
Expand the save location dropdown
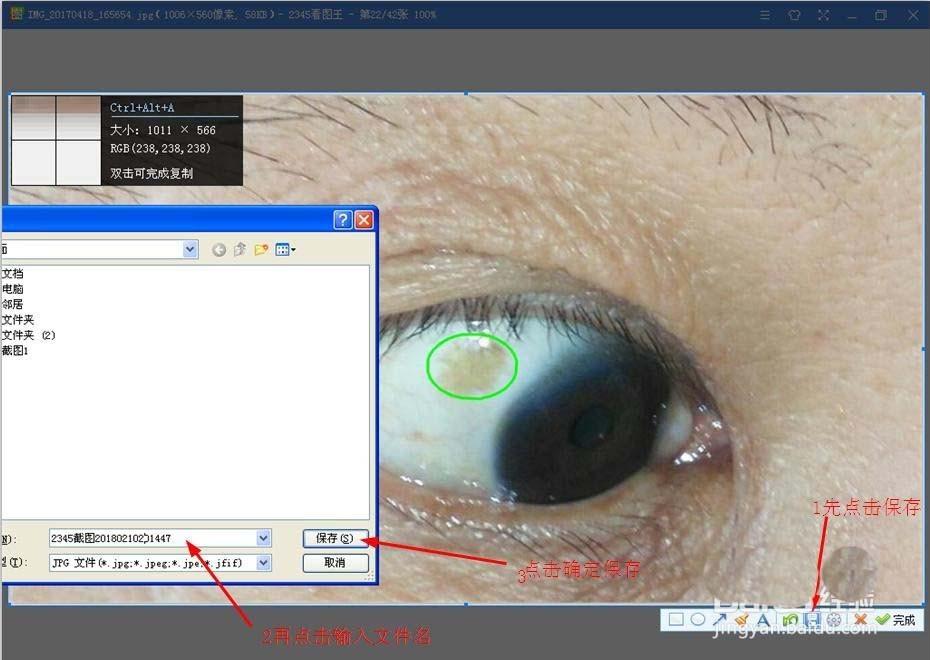tap(190, 249)
